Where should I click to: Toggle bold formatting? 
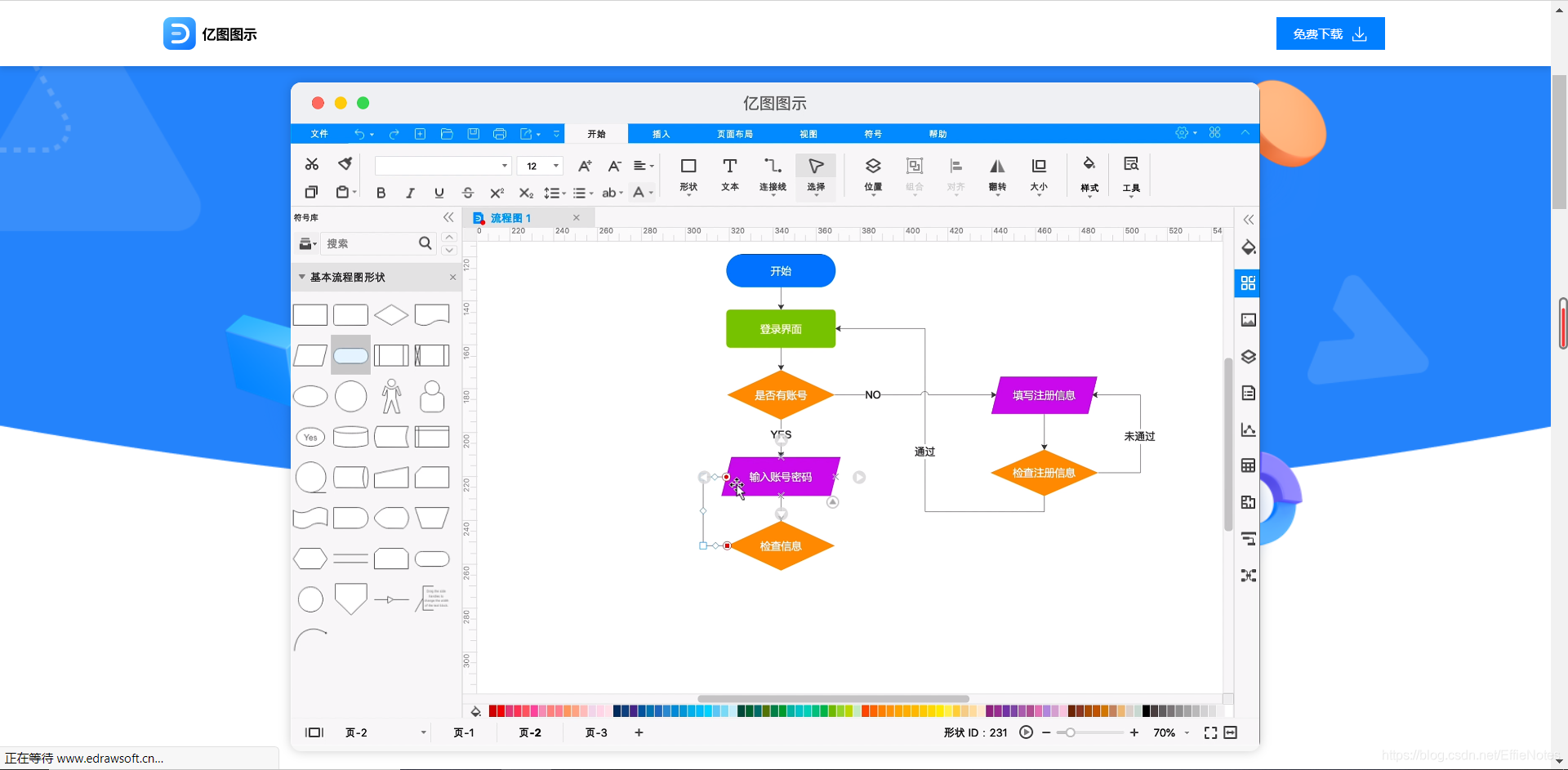(x=381, y=193)
